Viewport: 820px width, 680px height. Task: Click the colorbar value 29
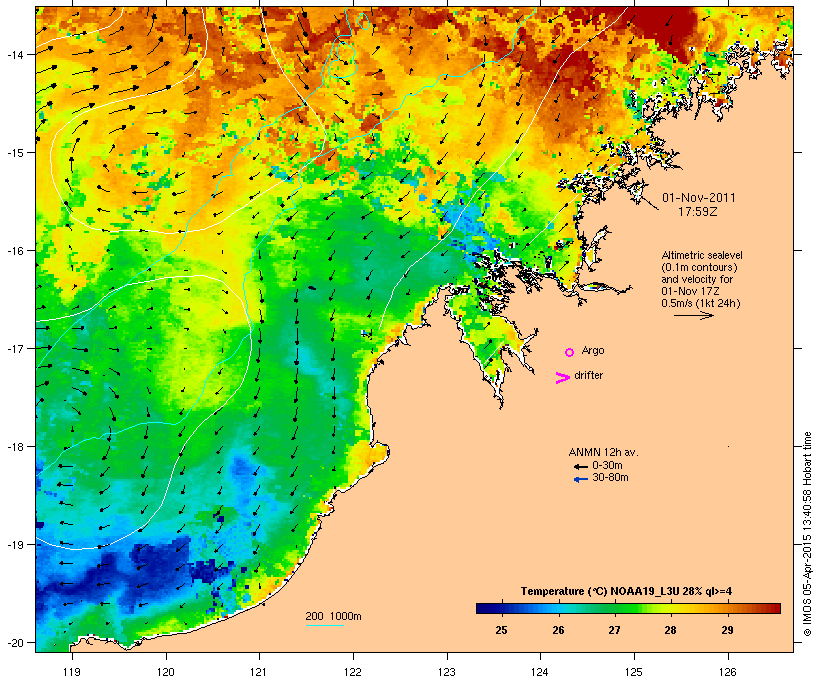727,630
